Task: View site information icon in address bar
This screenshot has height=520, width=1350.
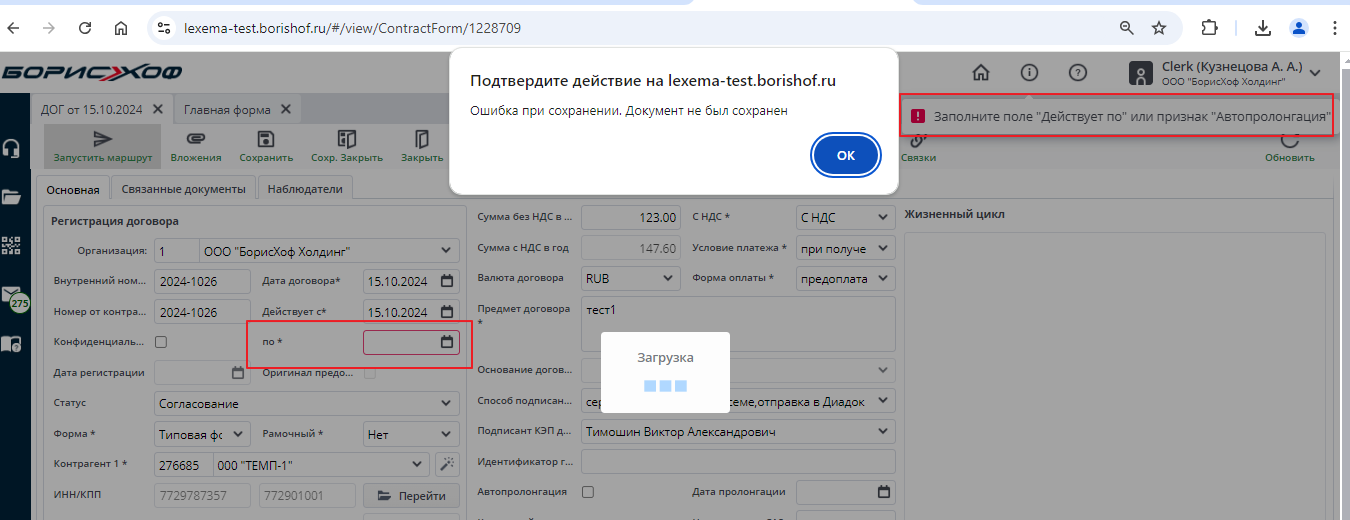Action: tap(165, 28)
